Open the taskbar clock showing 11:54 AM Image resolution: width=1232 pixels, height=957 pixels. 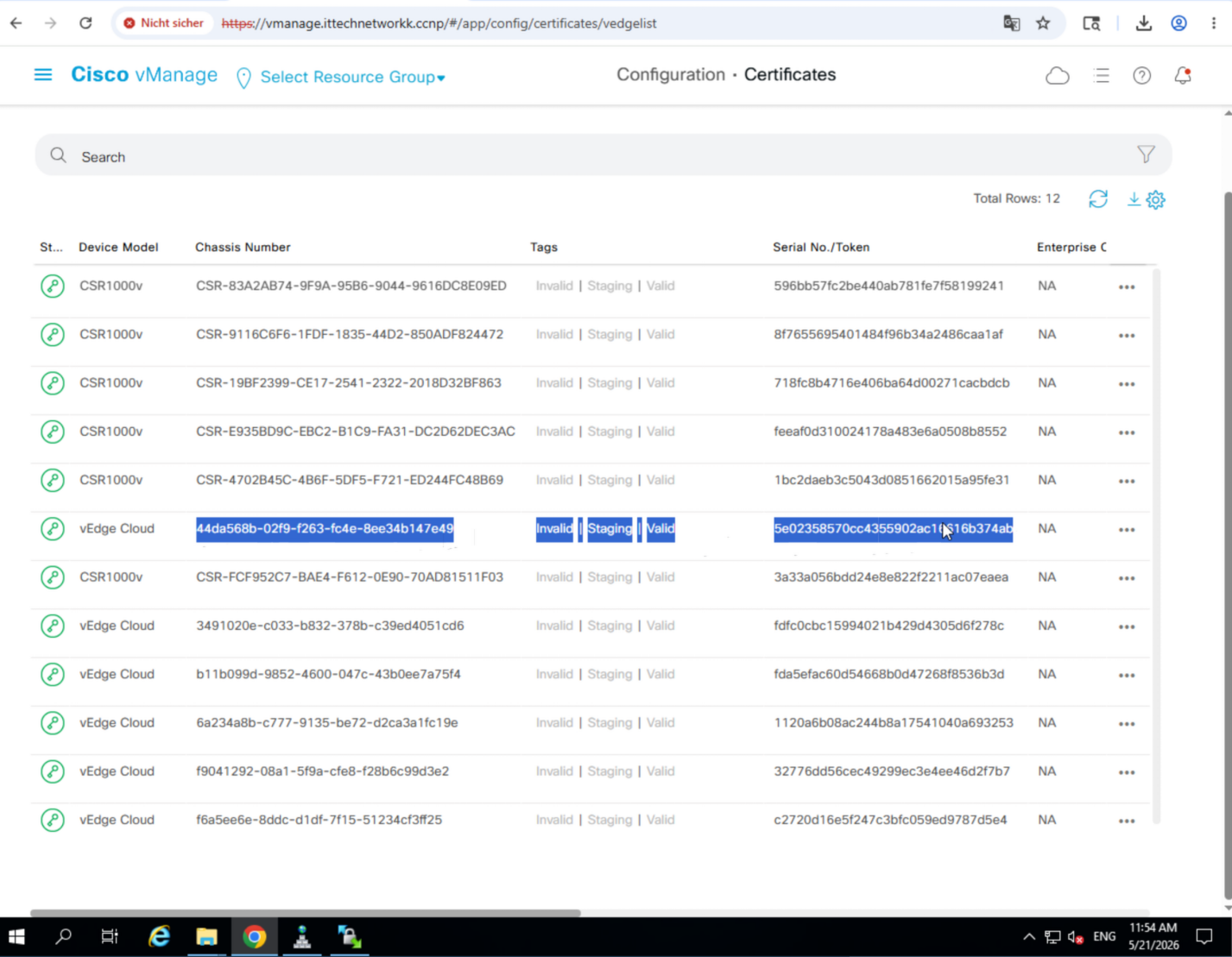(1153, 936)
